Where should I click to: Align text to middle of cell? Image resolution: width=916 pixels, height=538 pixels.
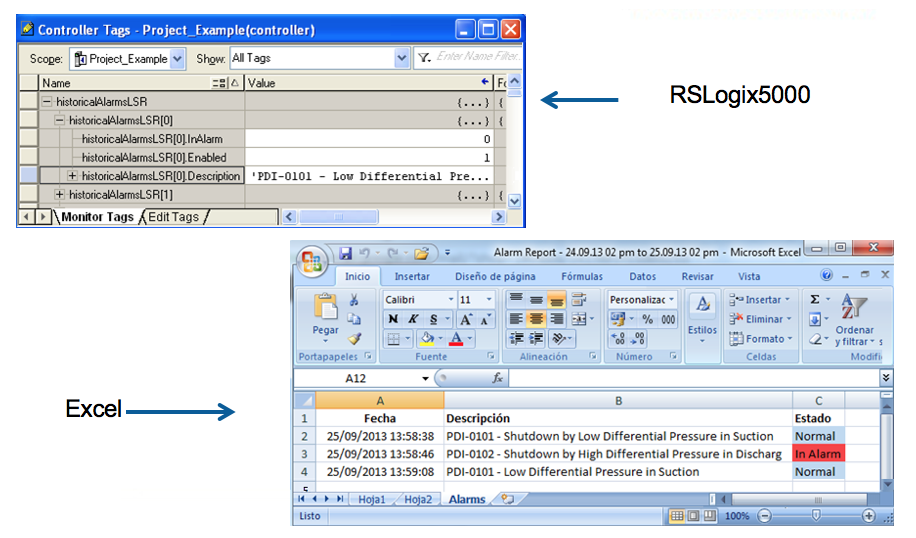click(x=536, y=300)
